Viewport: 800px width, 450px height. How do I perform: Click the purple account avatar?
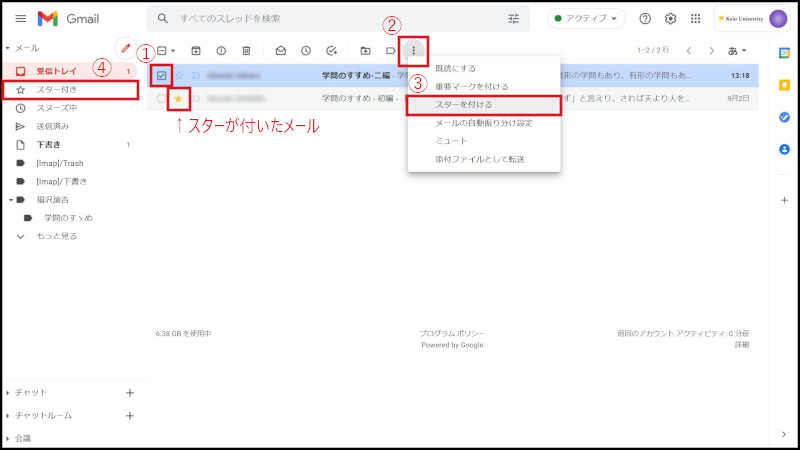(778, 19)
